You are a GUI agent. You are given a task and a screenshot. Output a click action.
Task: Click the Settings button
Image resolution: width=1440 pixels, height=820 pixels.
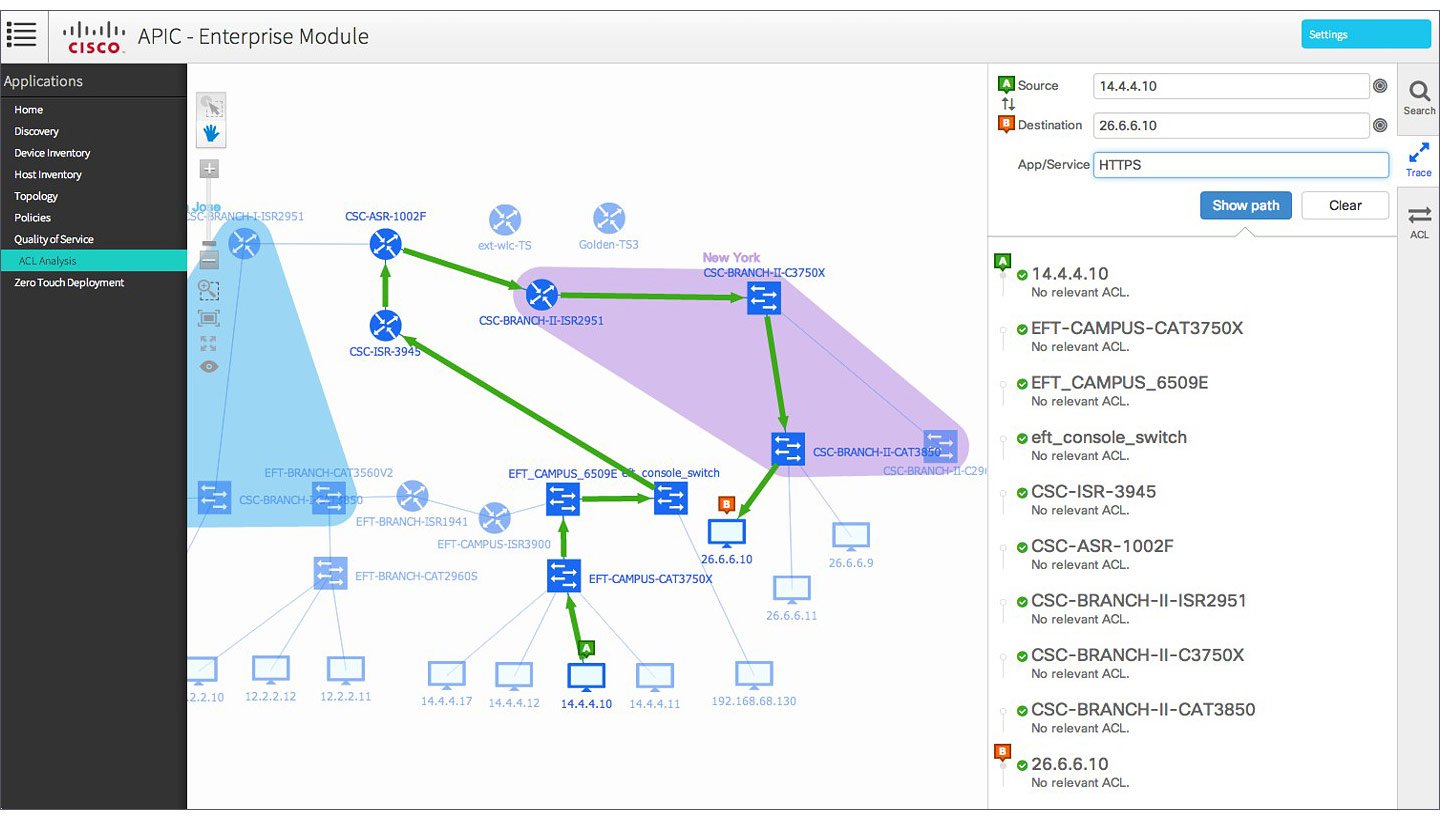1366,34
